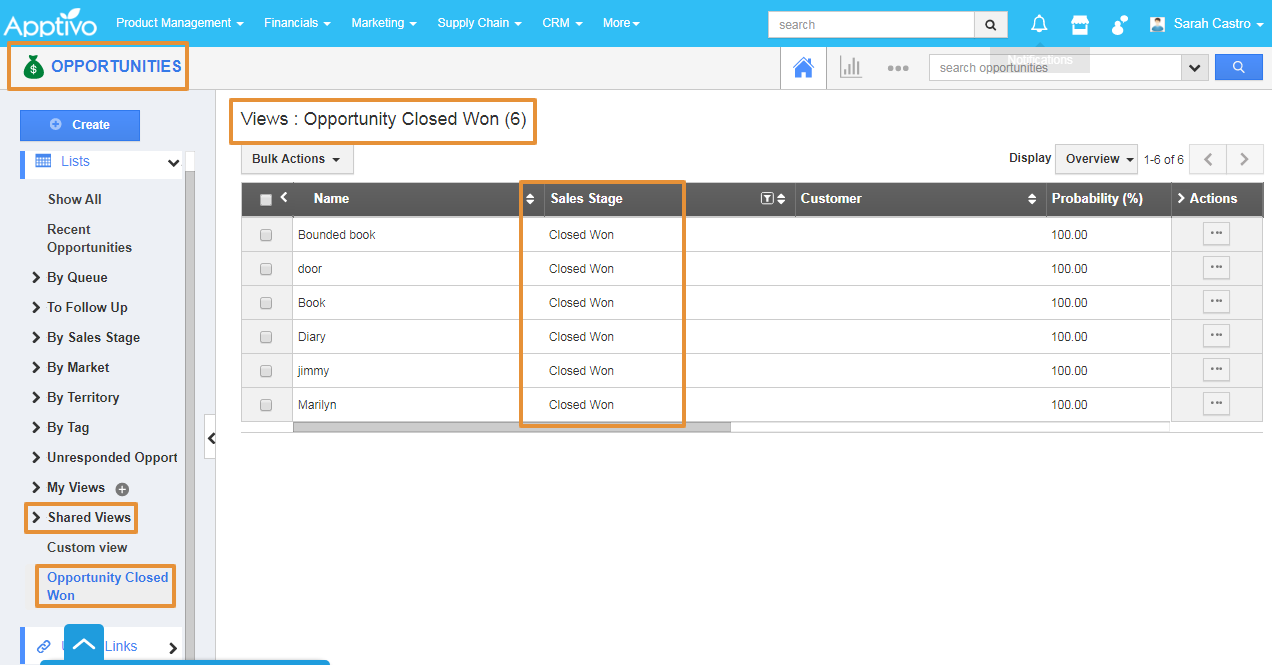Open the app store icon in header
The width and height of the screenshot is (1272, 665).
(1080, 24)
